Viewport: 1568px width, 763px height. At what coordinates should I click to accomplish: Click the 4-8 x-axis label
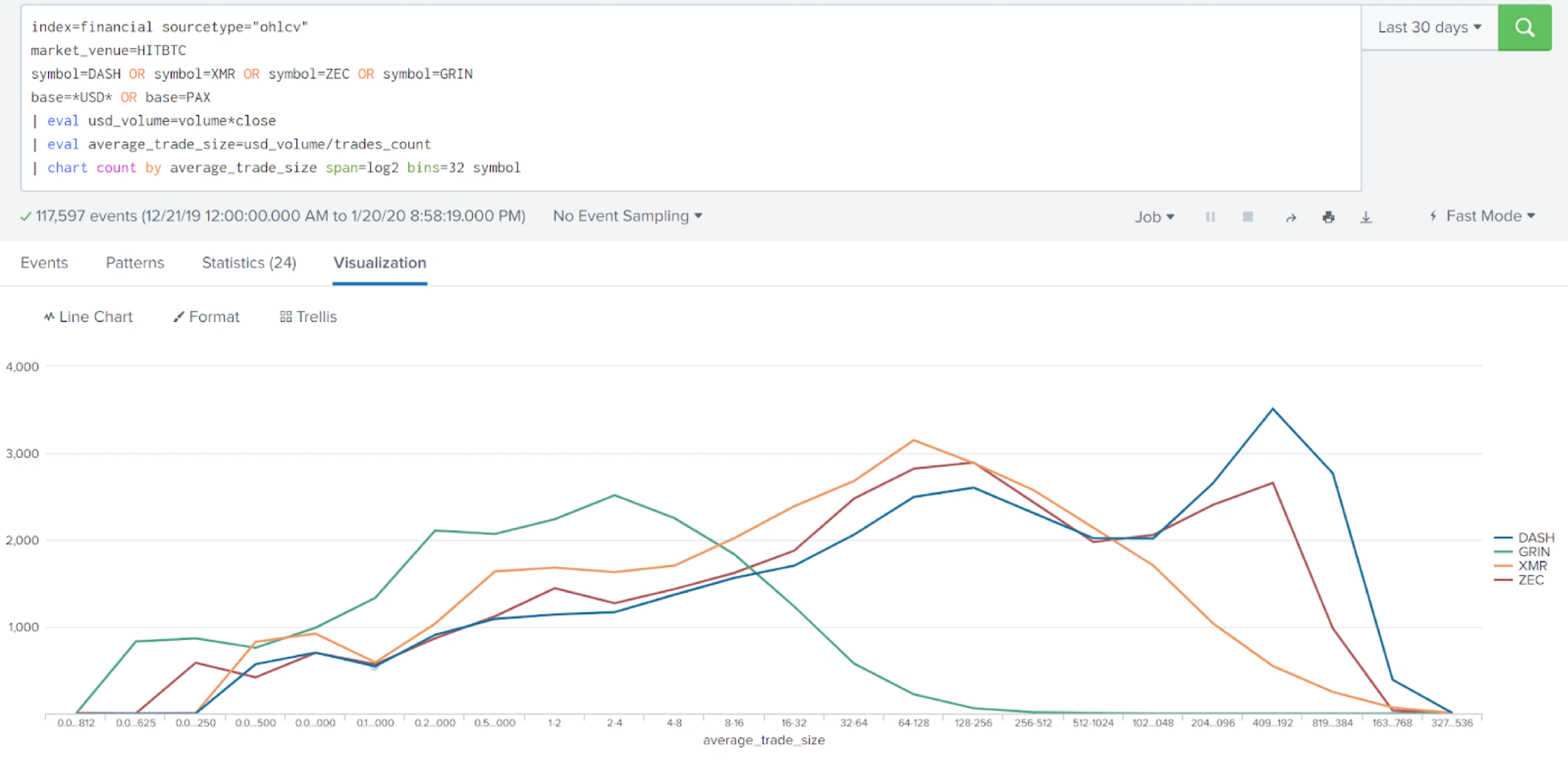coord(674,723)
